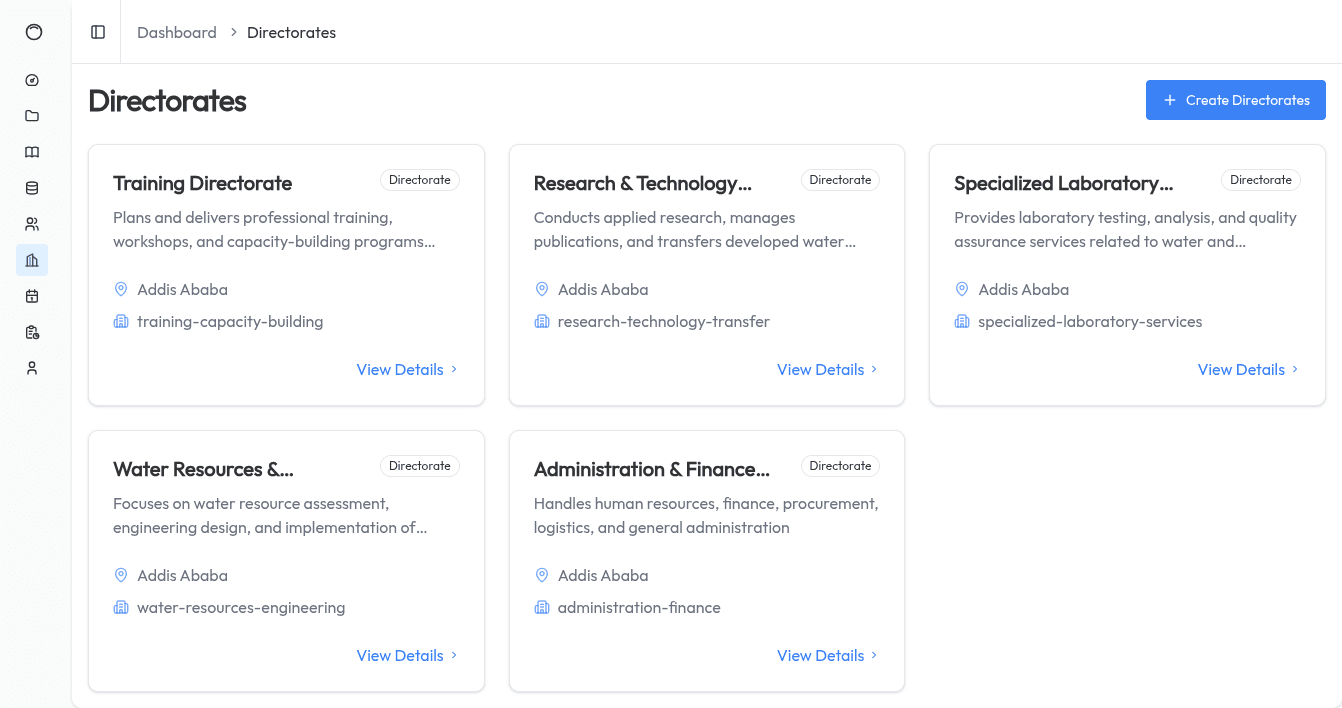Image resolution: width=1342 pixels, height=708 pixels.
Task: Open the clipboard tasks icon in sidebar
Action: (x=32, y=332)
